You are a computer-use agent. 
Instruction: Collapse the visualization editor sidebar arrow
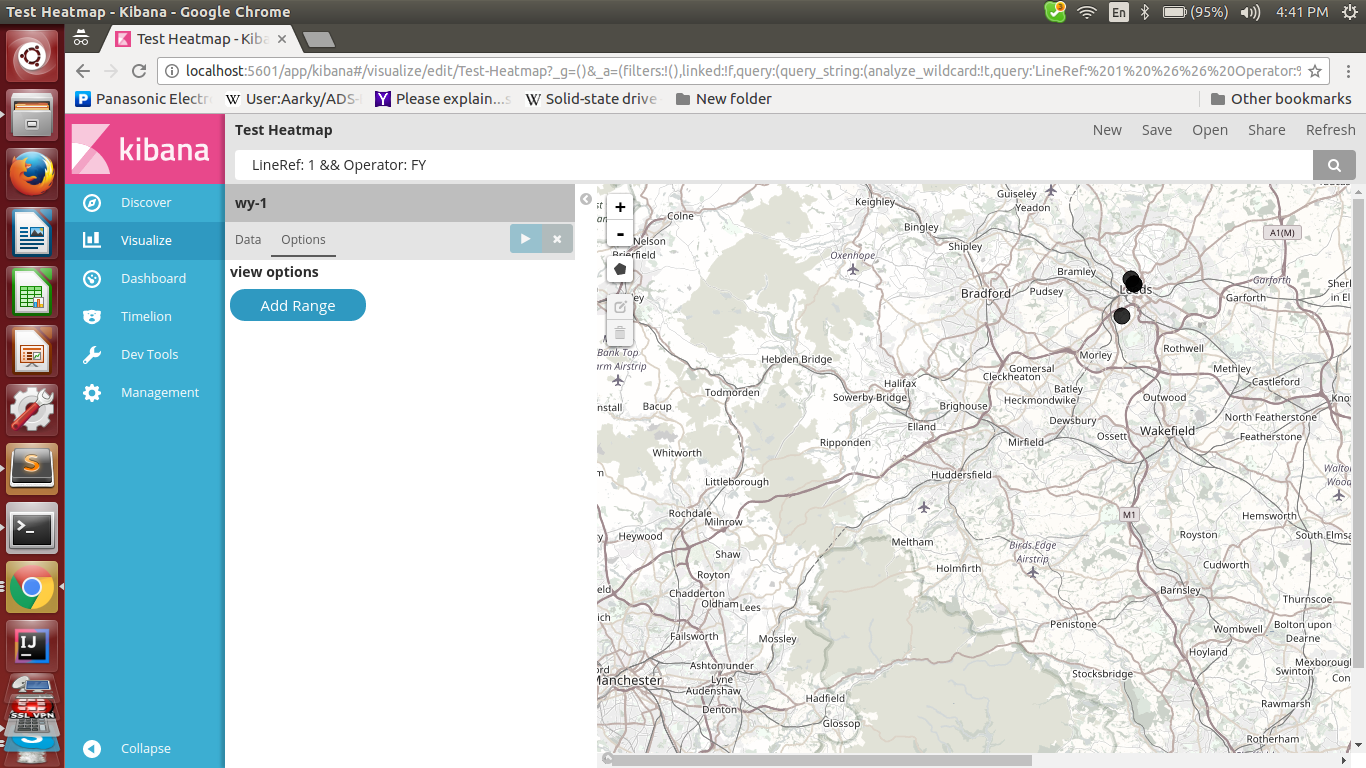pos(586,199)
